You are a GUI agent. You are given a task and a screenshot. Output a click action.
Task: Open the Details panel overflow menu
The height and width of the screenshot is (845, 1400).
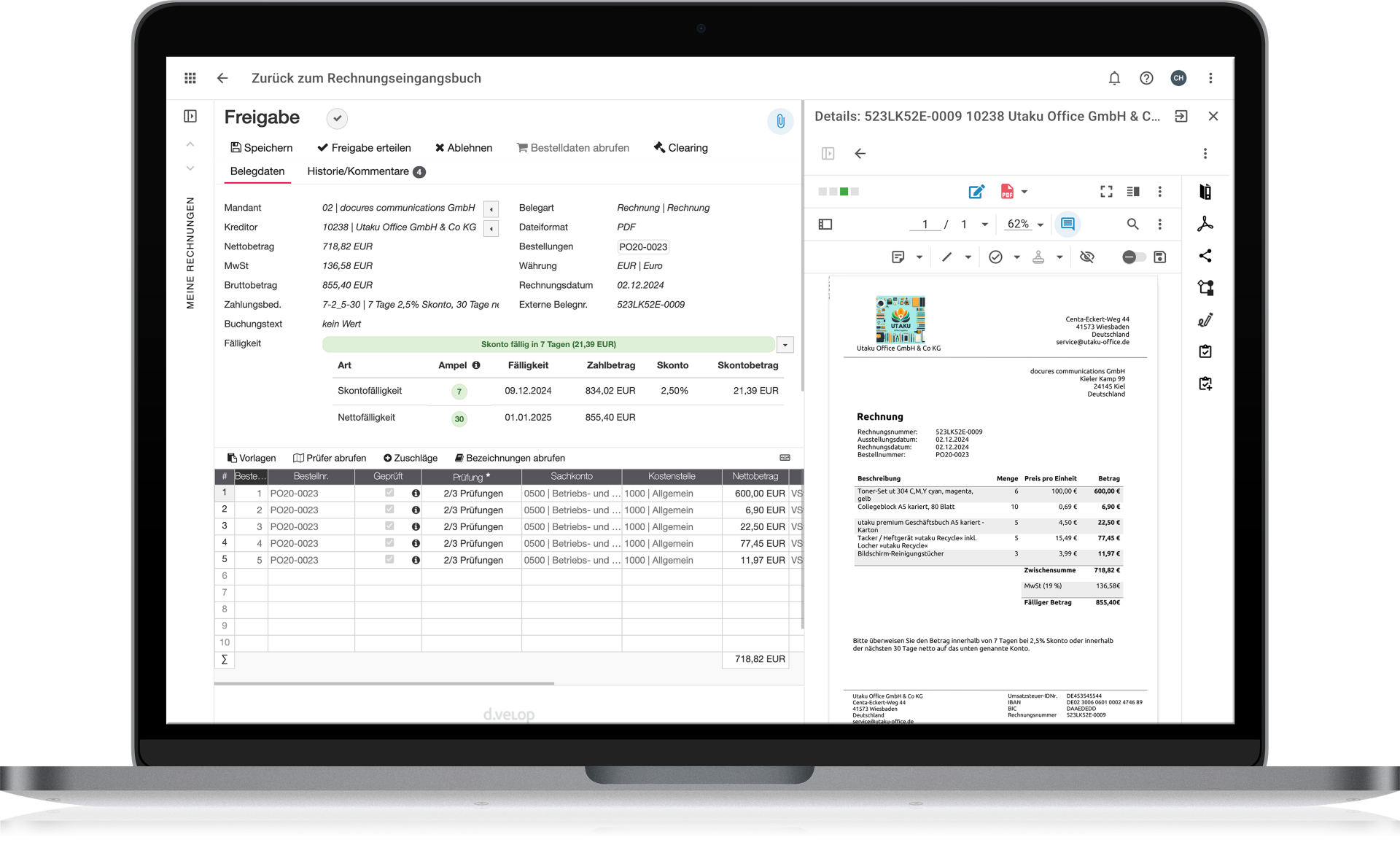(x=1205, y=154)
